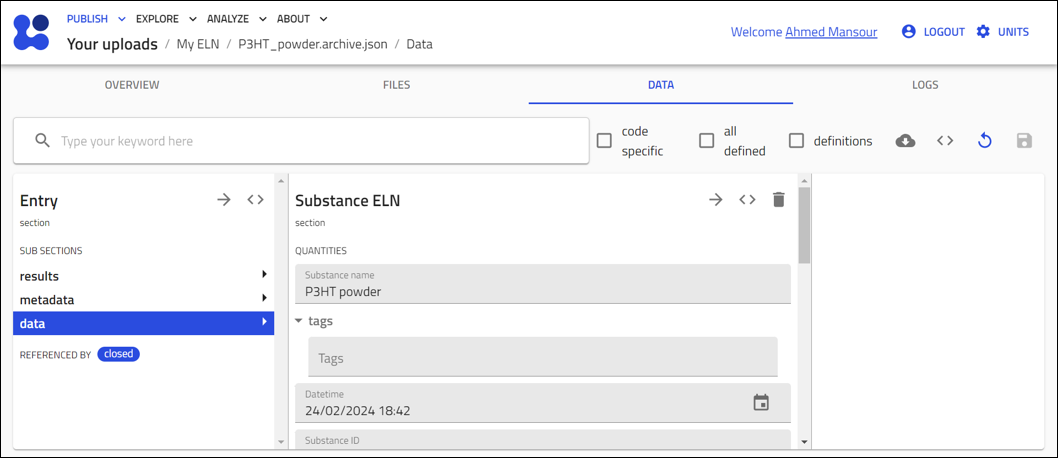Click the Logout button
Viewport: 1058px width, 458px height.
pos(934,32)
